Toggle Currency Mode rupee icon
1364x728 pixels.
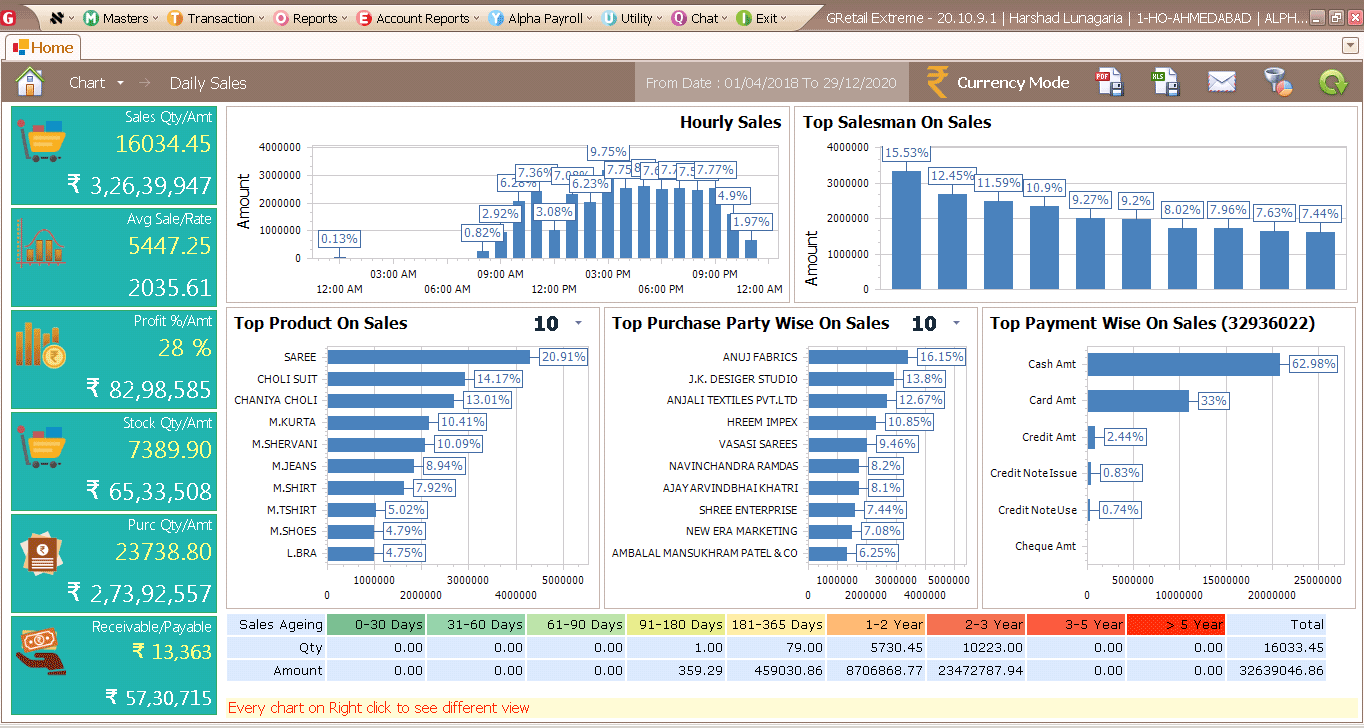pos(937,82)
